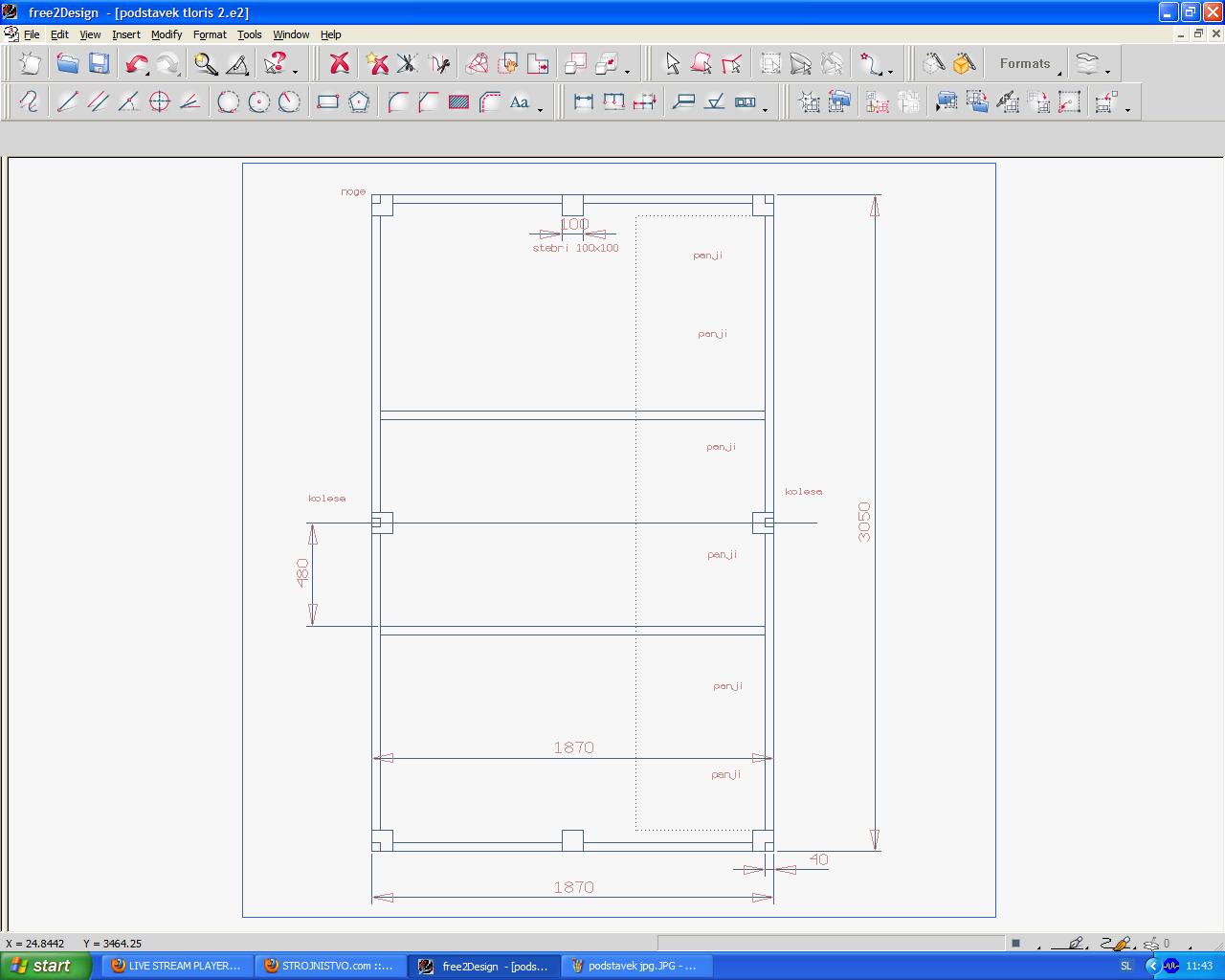Open the Window menu
Viewport: 1225px width, 980px height.
291,34
